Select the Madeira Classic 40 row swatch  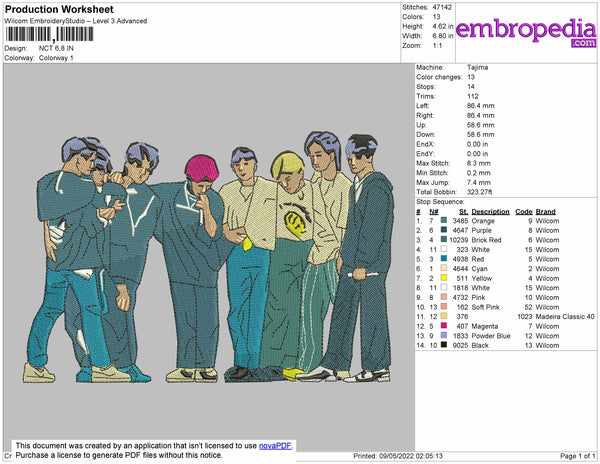pyautogui.click(x=444, y=316)
